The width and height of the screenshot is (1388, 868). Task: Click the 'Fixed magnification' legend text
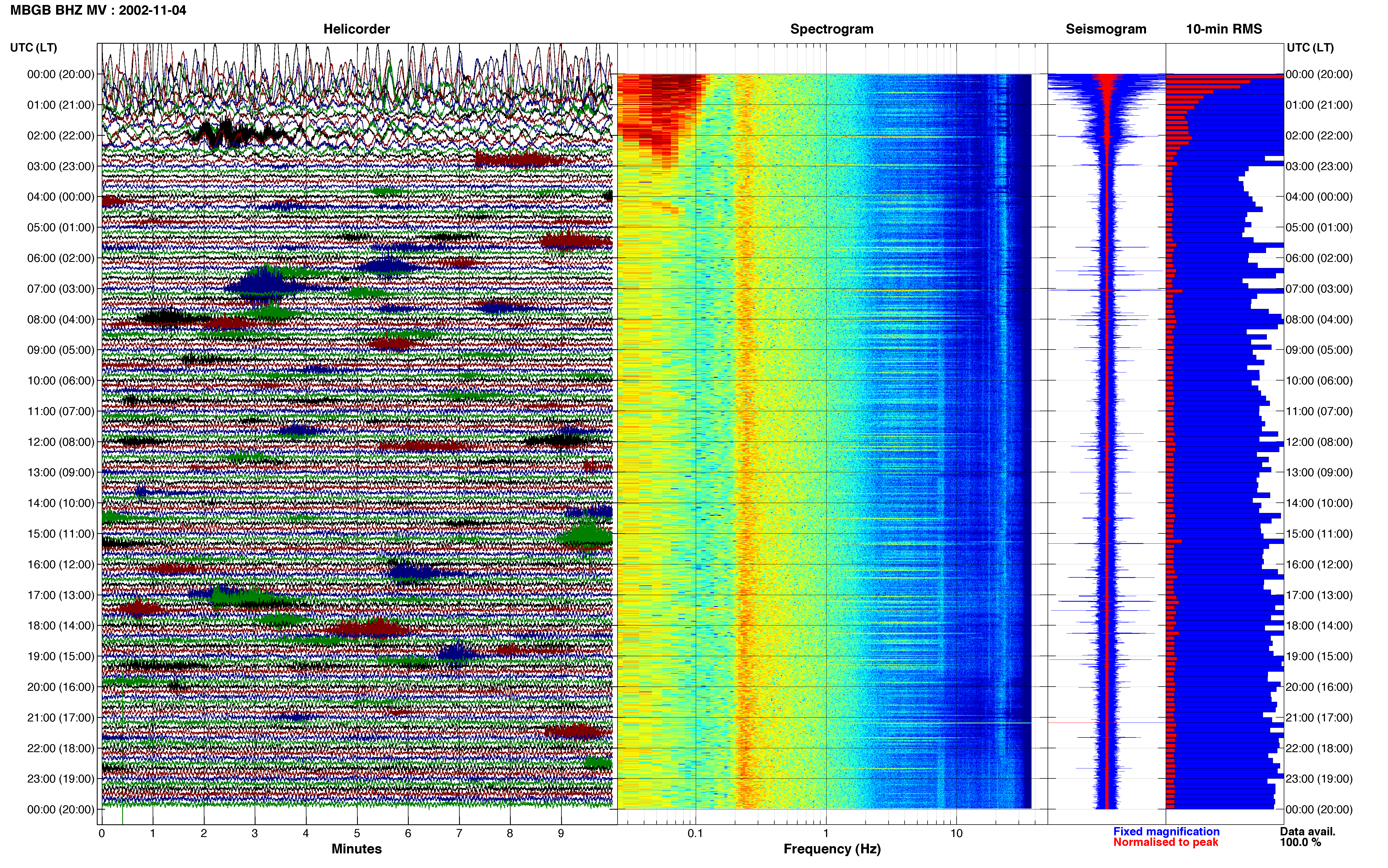coord(1166,831)
